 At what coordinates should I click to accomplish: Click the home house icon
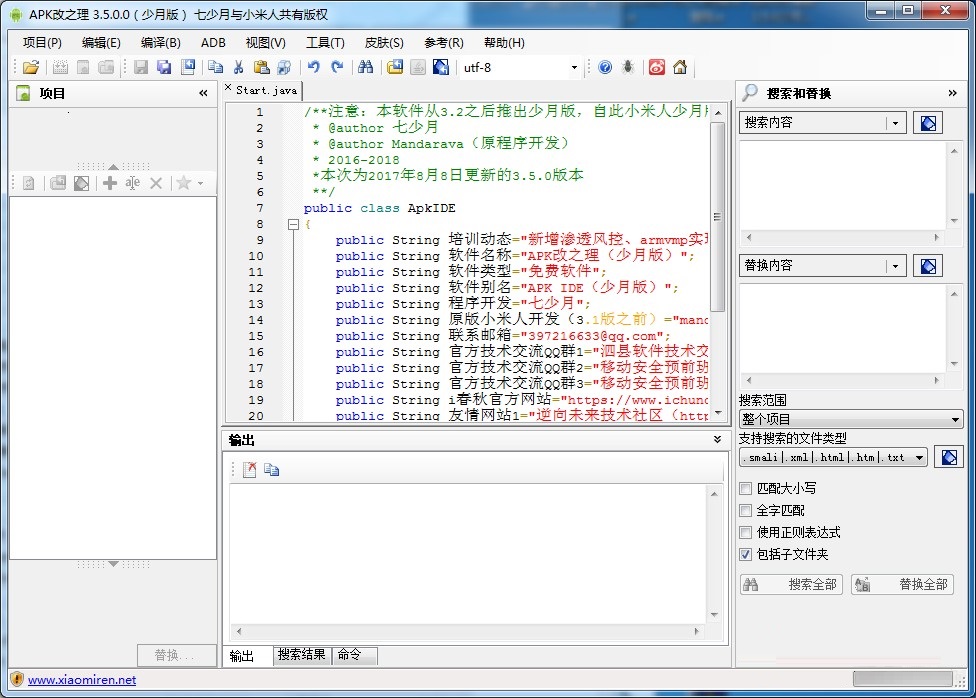pos(680,67)
